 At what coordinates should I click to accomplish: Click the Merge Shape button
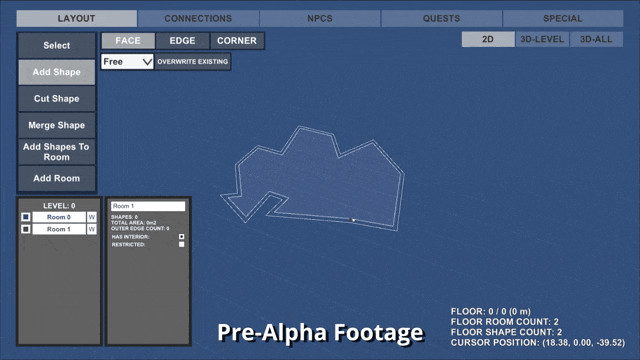(x=57, y=125)
